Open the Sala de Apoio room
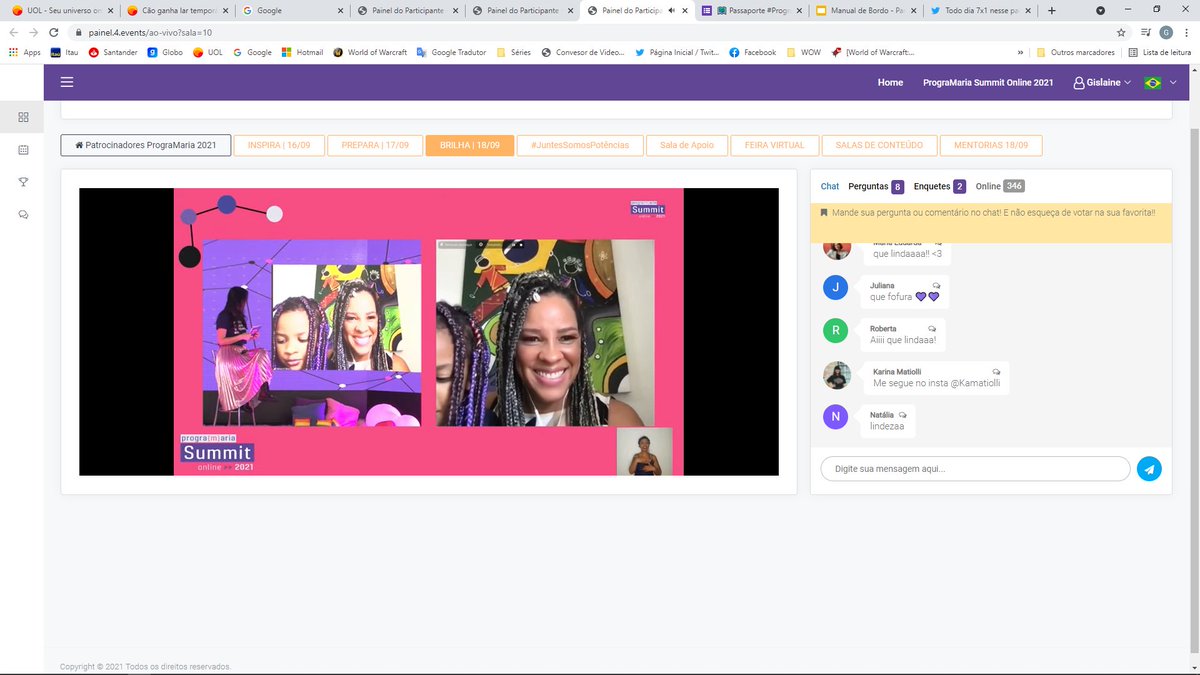Screen dimensions: 1200x675 pyautogui.click(x=687, y=145)
